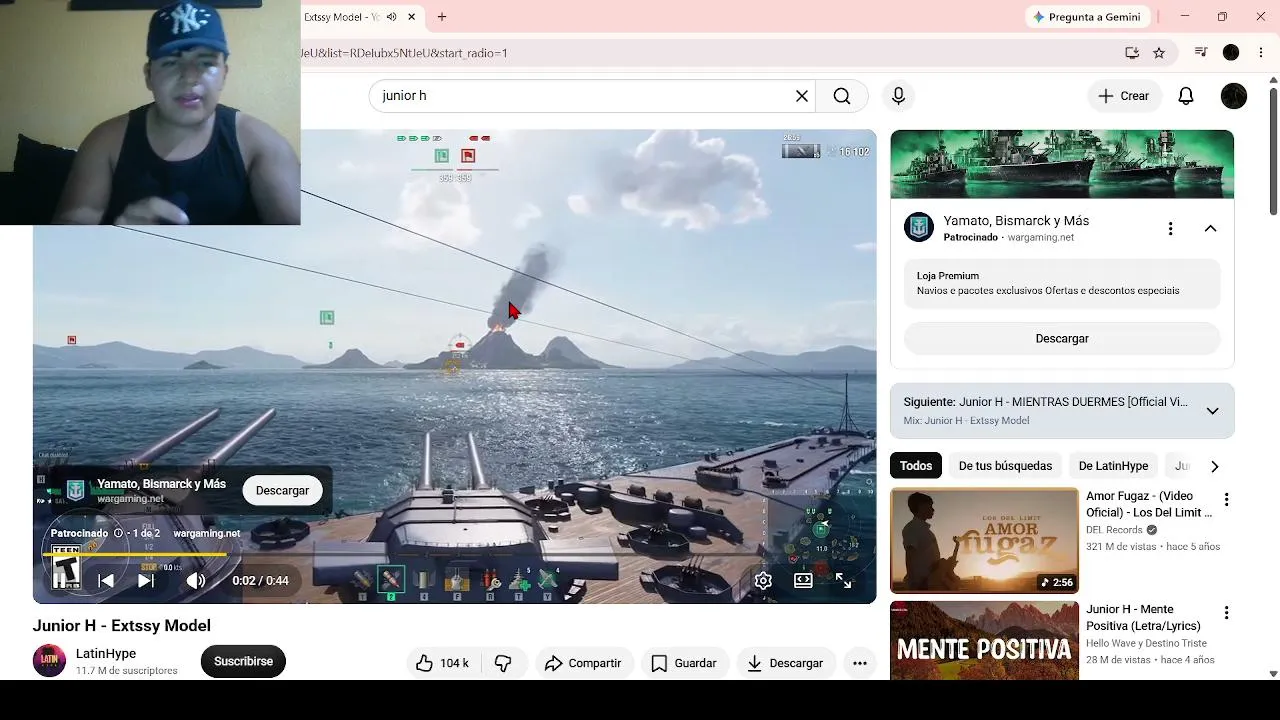The image size is (1280, 720).
Task: Open more actions below the video
Action: [860, 663]
